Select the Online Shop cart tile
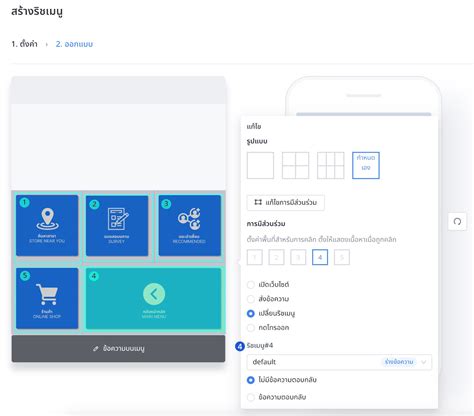Viewport: 474px width, 416px height. click(x=47, y=298)
